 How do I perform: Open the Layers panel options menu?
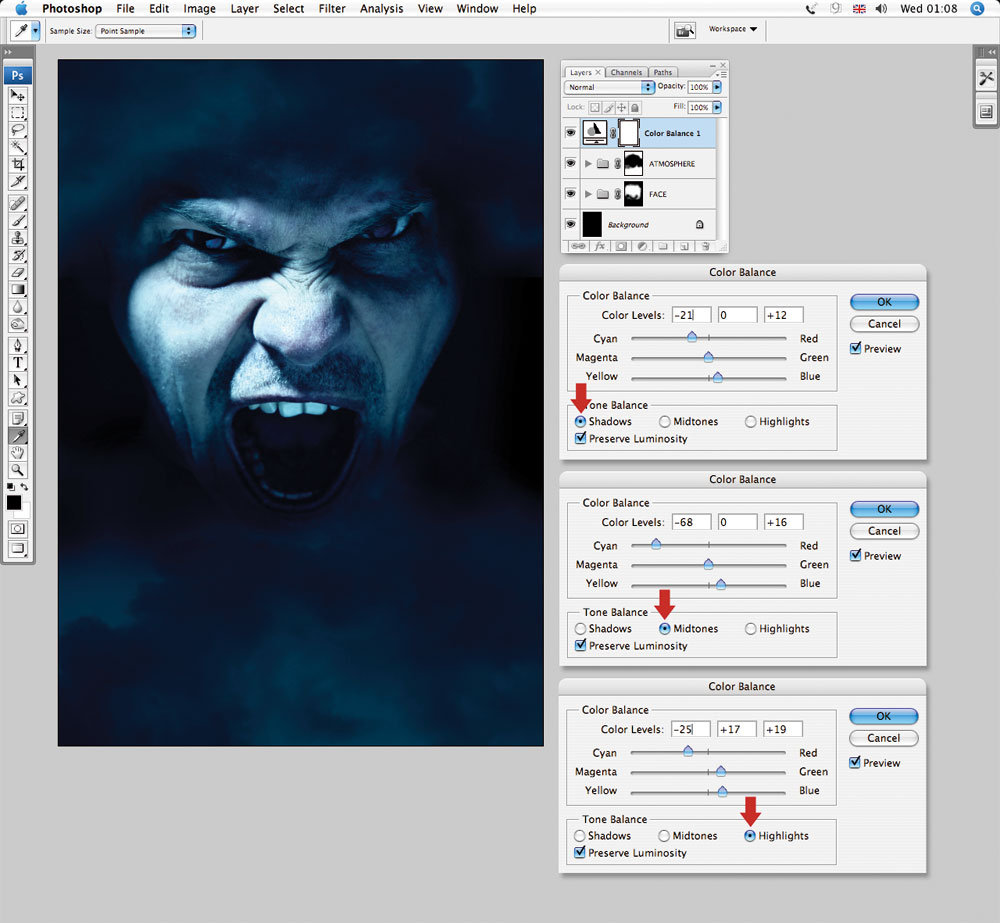tap(721, 74)
